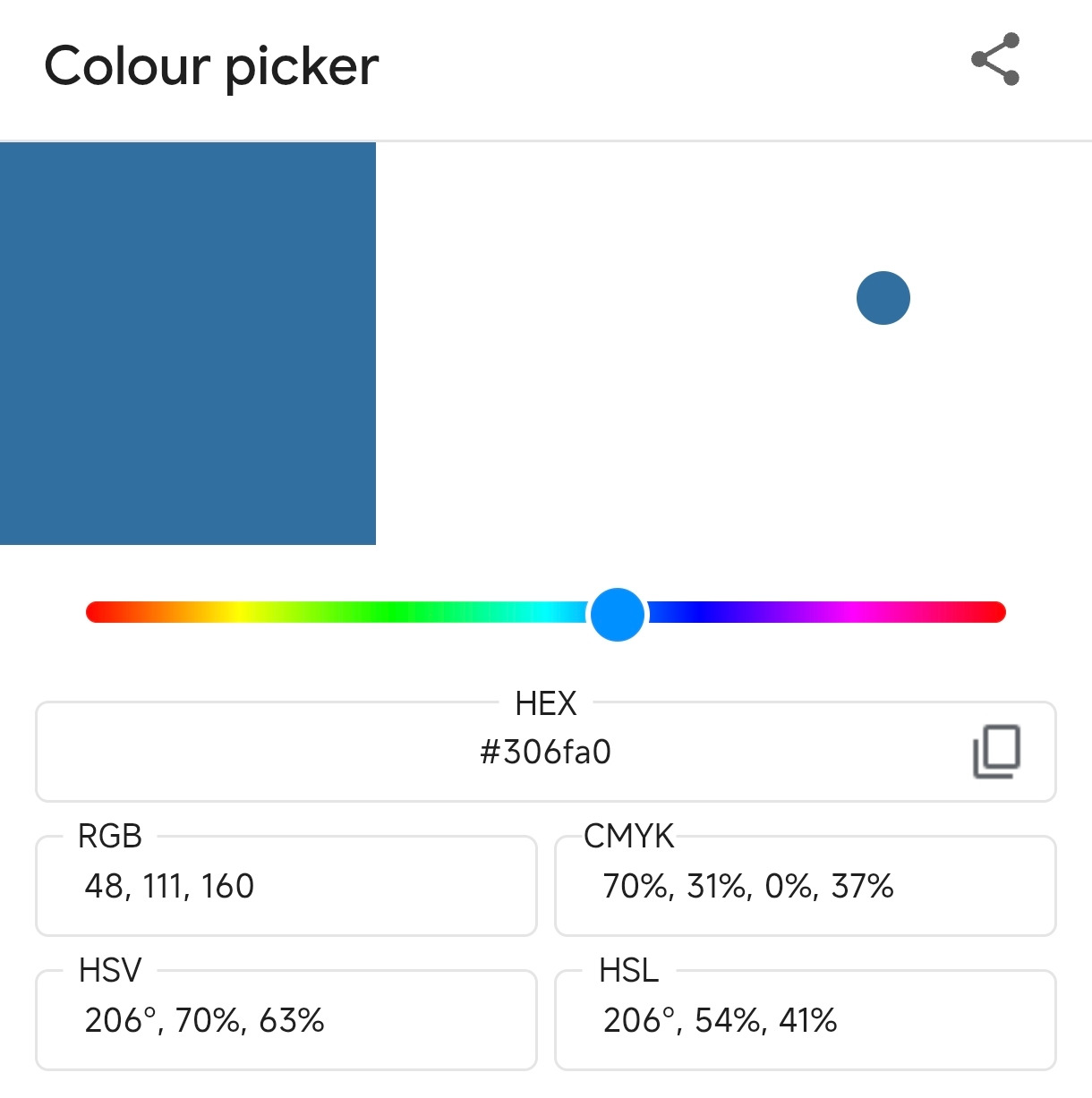Image resolution: width=1092 pixels, height=1098 pixels.
Task: Select the CMYK values field
Action: pyautogui.click(x=748, y=887)
